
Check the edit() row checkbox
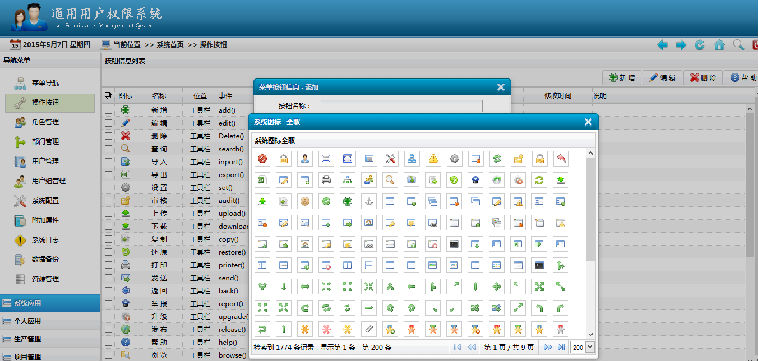[108, 124]
